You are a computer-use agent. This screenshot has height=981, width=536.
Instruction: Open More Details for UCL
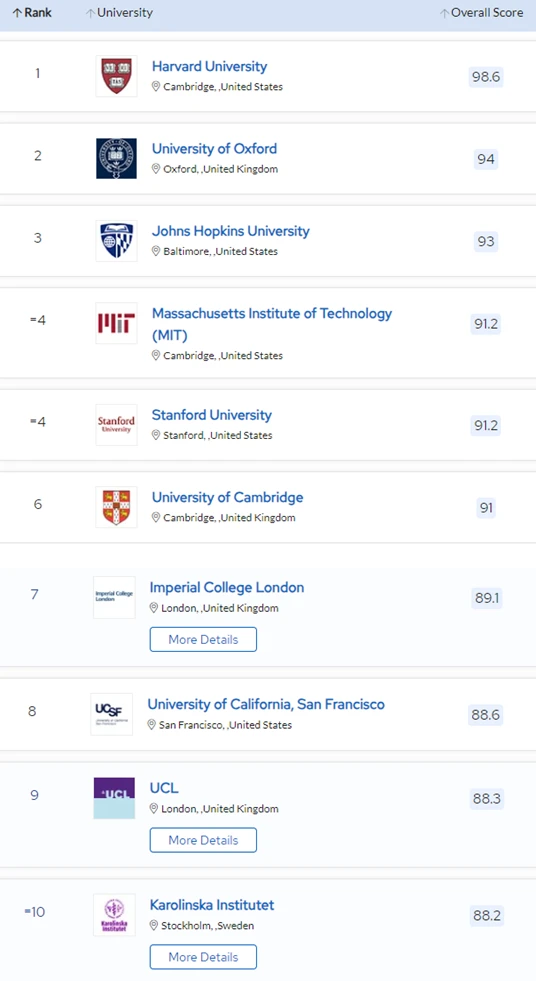point(203,840)
